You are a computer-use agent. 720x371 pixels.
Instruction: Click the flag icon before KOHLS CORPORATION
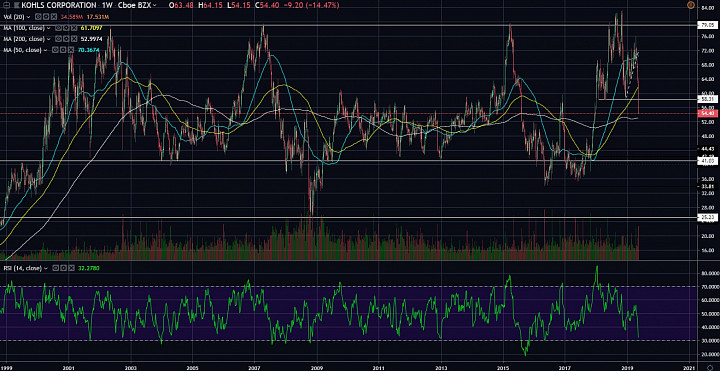point(17,5)
